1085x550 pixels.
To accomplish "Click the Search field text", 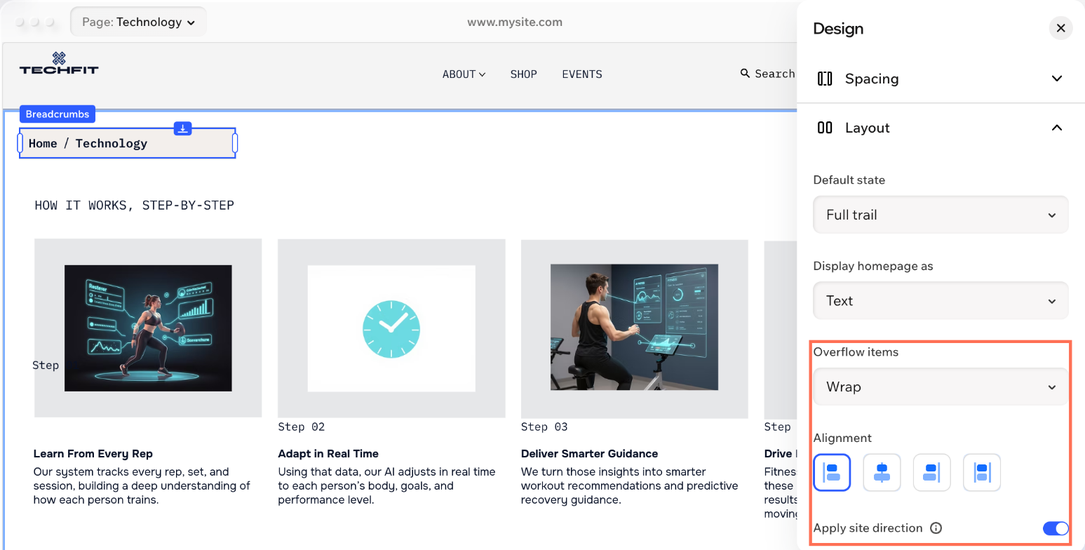I will [774, 73].
